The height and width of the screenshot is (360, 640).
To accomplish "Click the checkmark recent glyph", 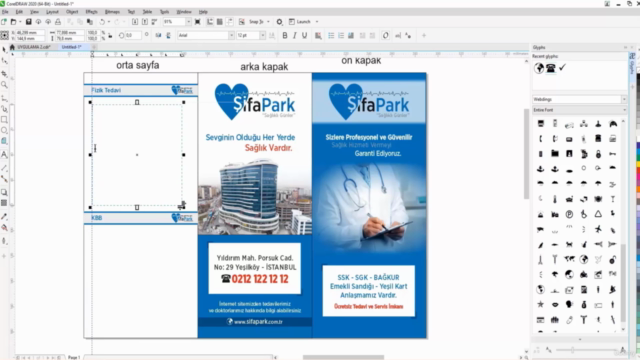I will click(562, 68).
